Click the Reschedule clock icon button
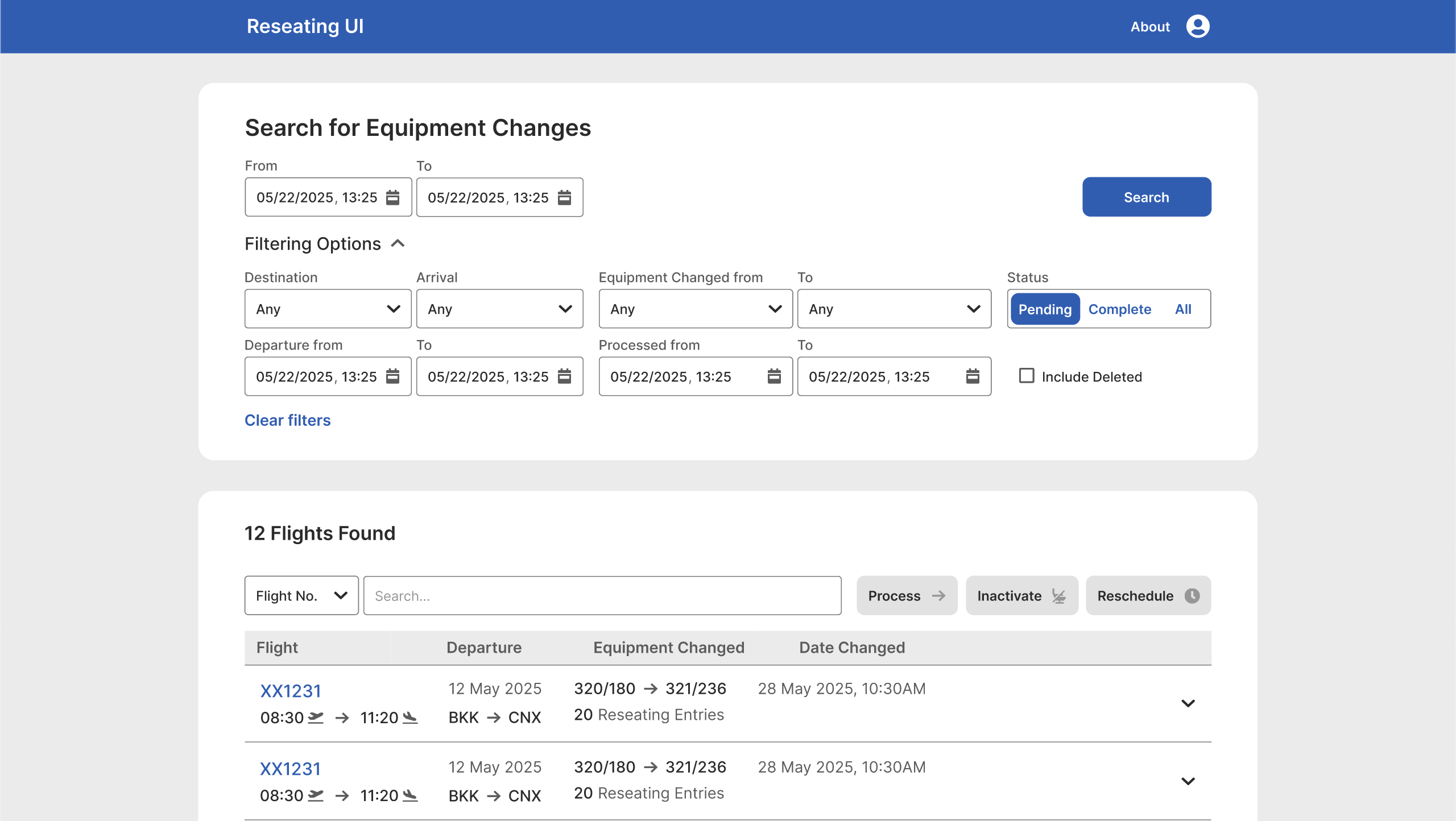Screen dimensions: 1456x821 (x=1148, y=595)
